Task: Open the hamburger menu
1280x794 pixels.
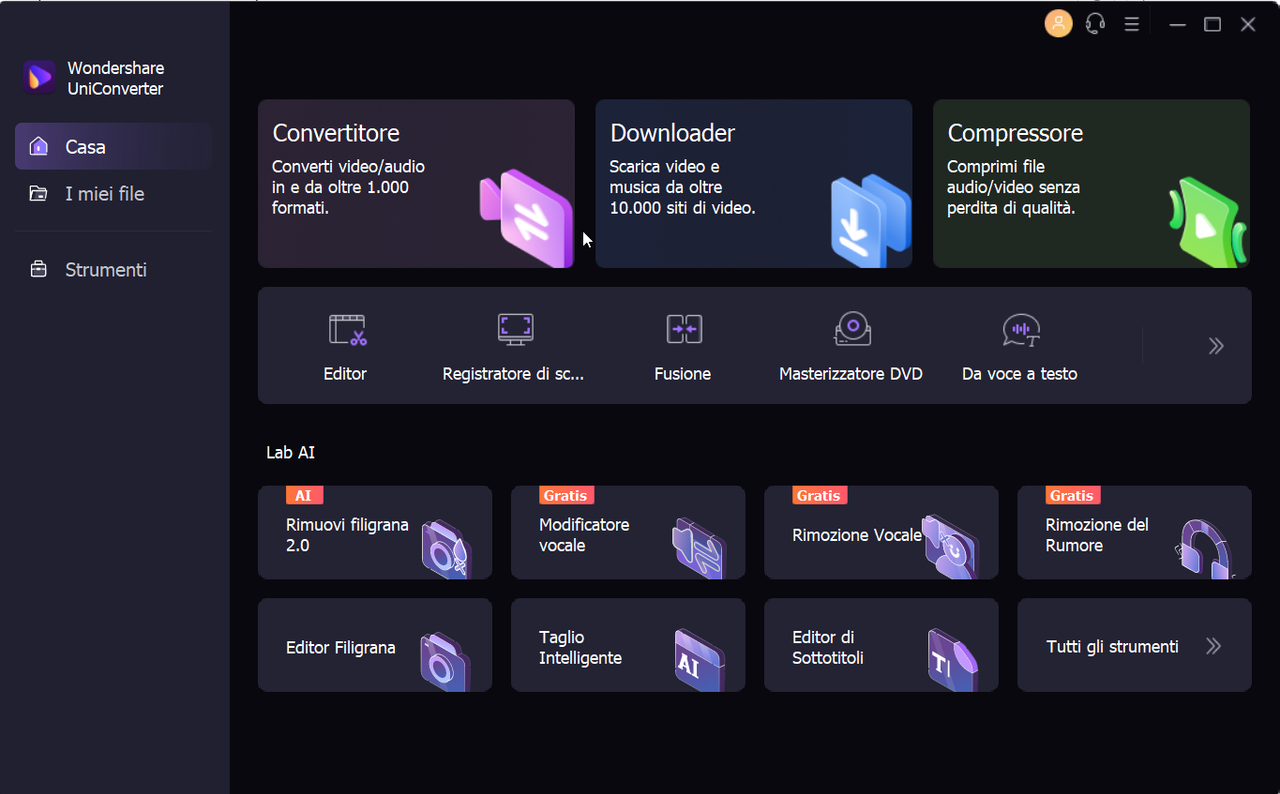Action: click(1131, 23)
